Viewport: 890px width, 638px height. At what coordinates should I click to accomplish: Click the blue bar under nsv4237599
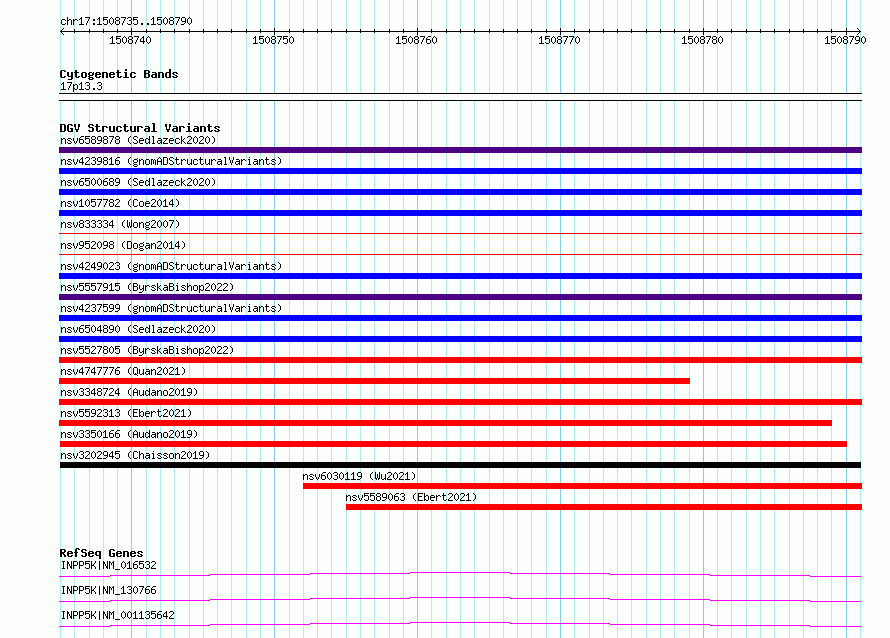[460, 318]
